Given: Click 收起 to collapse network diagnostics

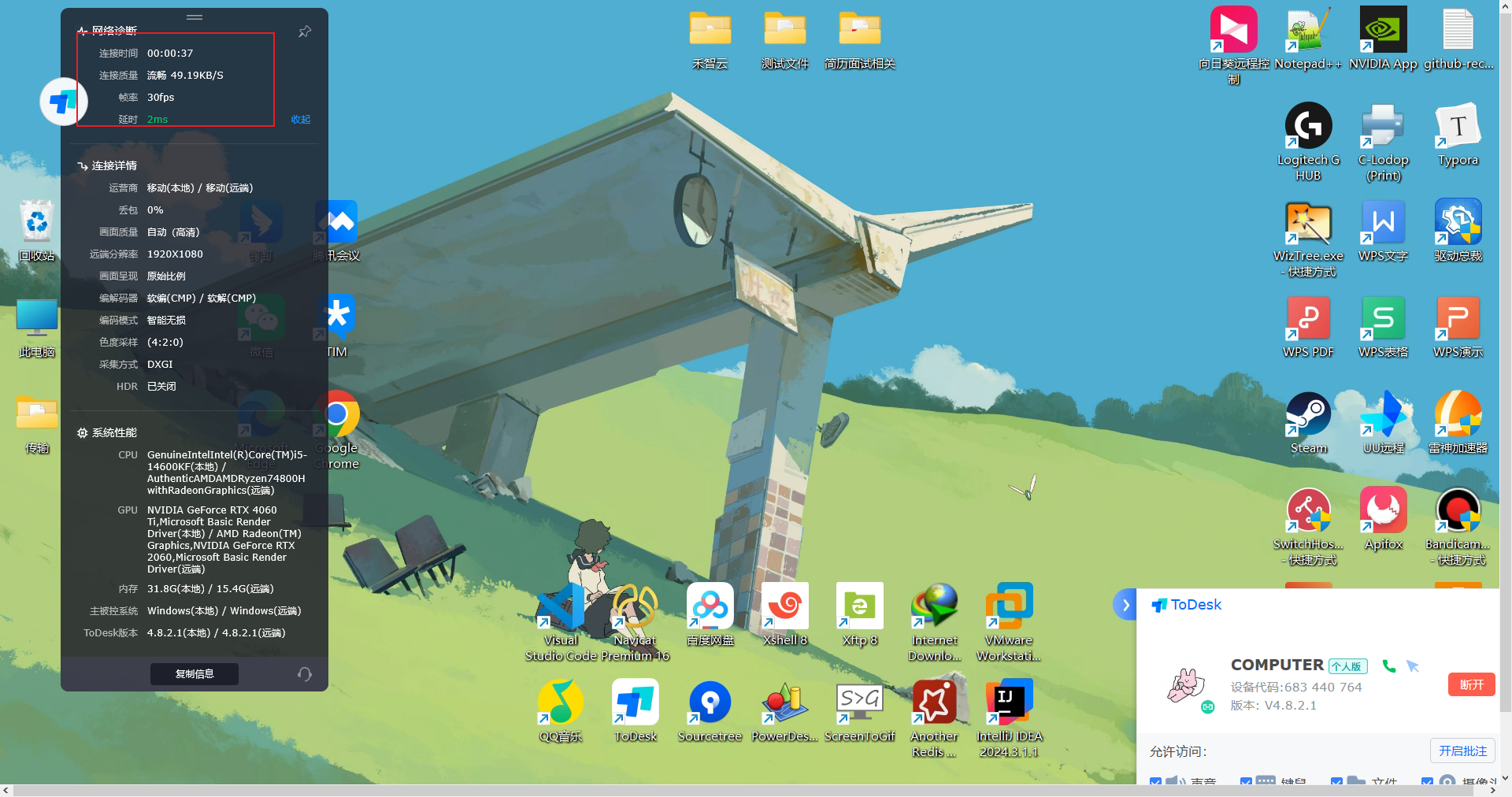Looking at the screenshot, I should click(301, 120).
